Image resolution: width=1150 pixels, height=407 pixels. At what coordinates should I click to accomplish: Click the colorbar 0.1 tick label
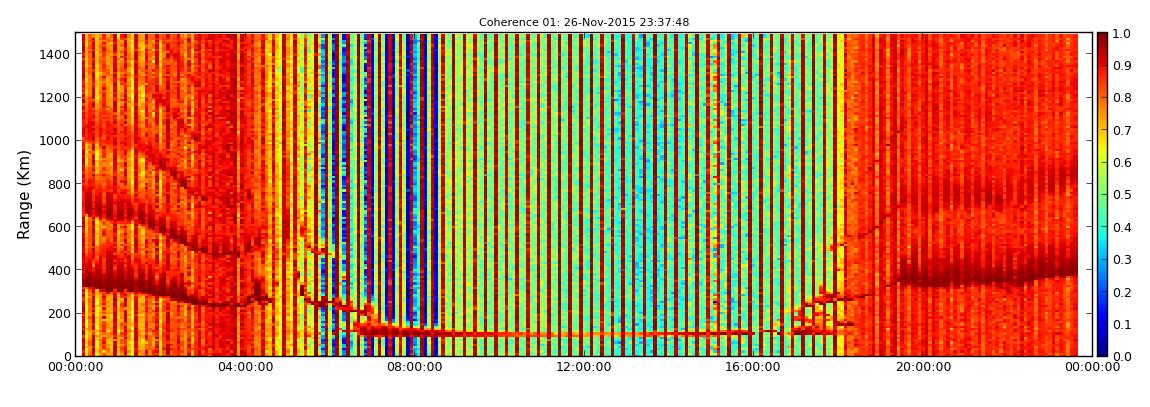click(x=1121, y=324)
